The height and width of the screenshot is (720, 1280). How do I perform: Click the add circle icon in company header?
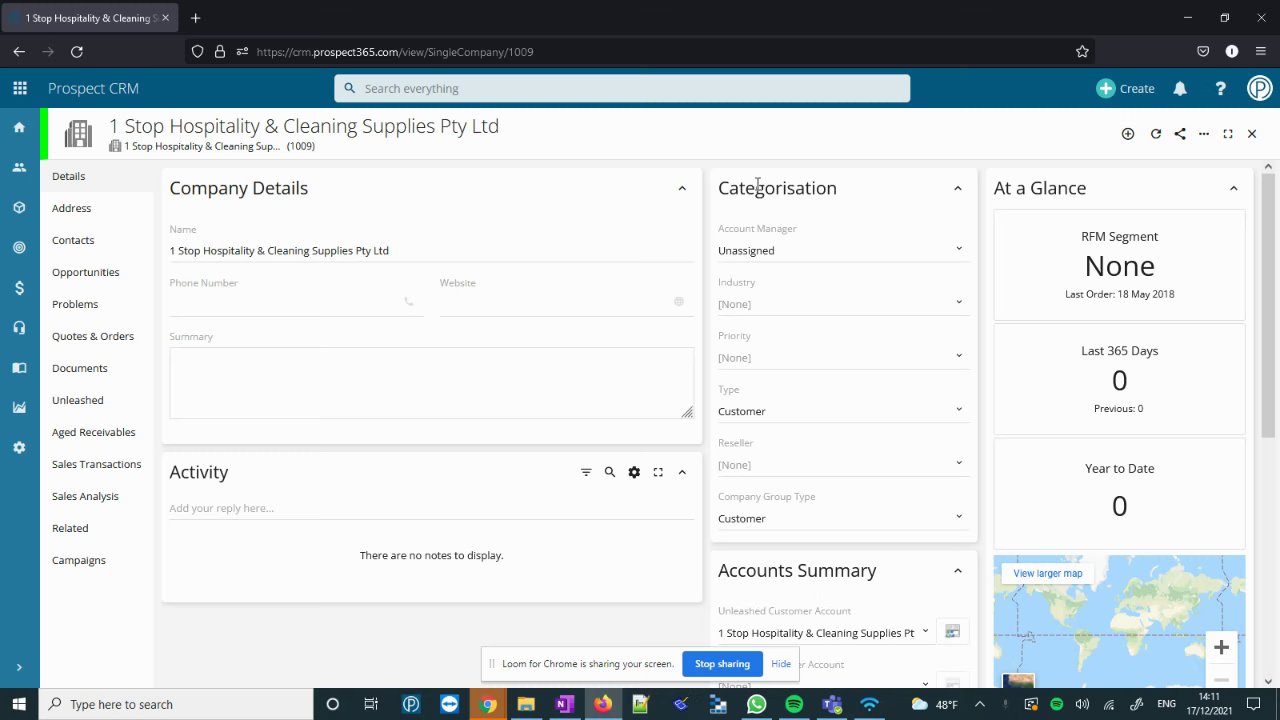pos(1128,134)
